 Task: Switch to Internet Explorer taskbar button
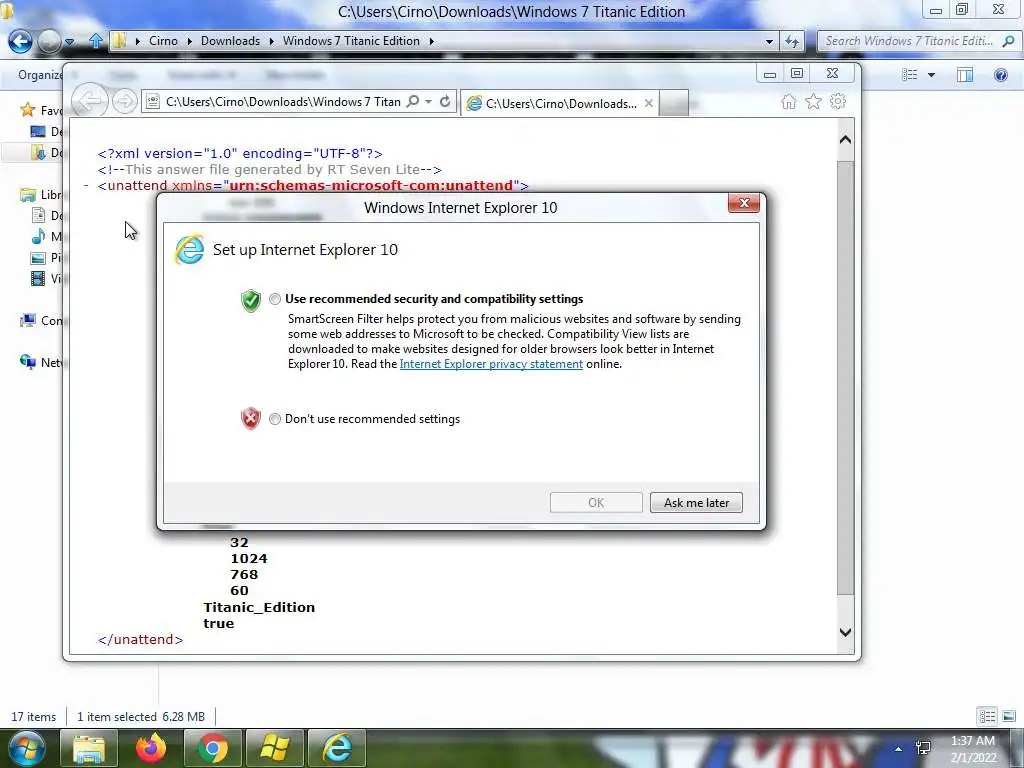[x=337, y=748]
